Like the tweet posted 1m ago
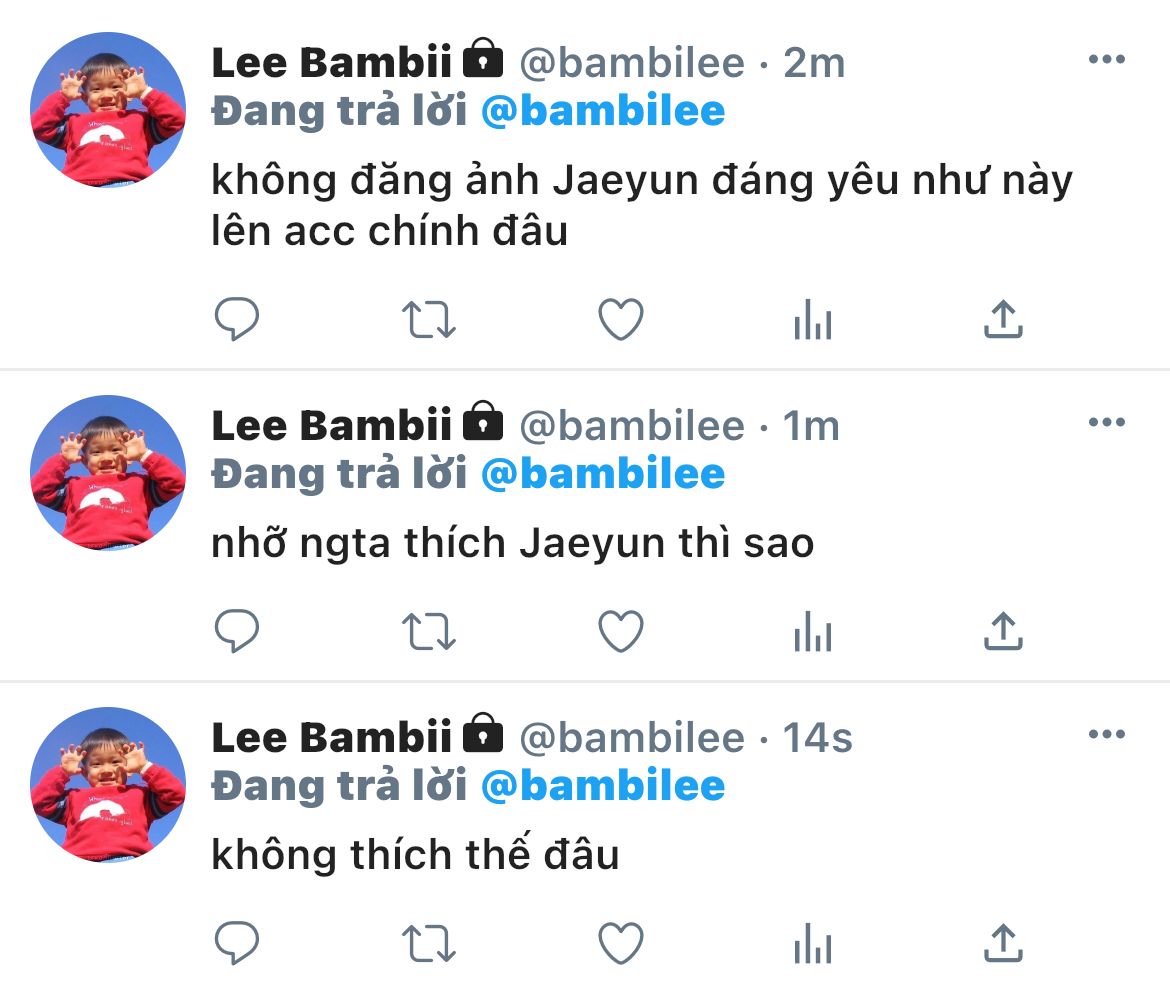Screen dimensions: 1170x987 (x=621, y=631)
